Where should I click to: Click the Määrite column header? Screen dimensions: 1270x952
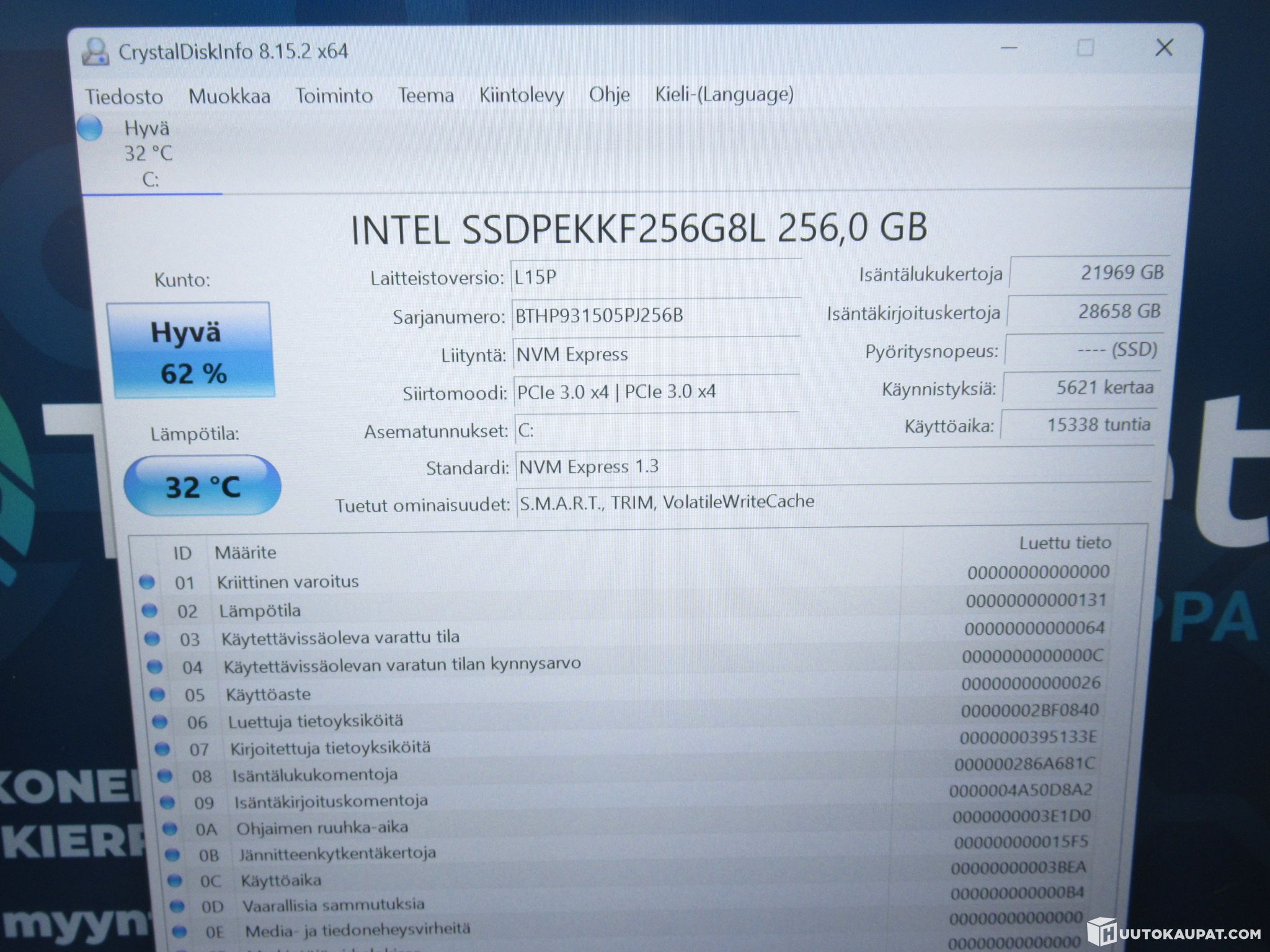tap(246, 552)
